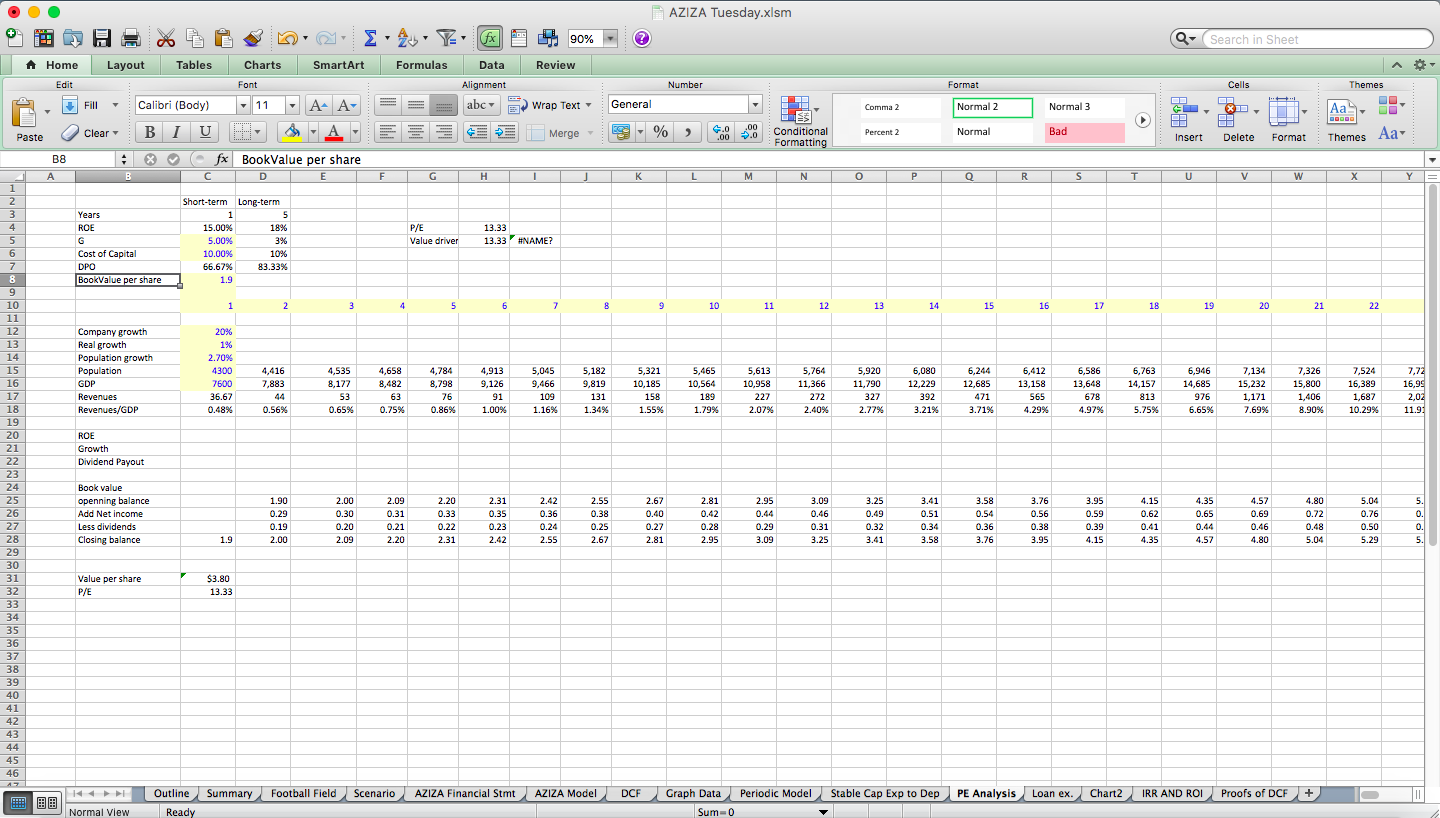Select the AutoSum toolbar icon
Screen dimensions: 1440x818
pos(371,37)
